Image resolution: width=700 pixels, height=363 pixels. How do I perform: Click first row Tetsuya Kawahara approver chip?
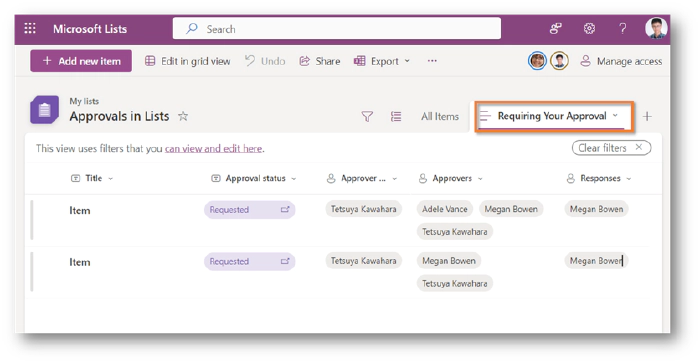[x=363, y=209]
